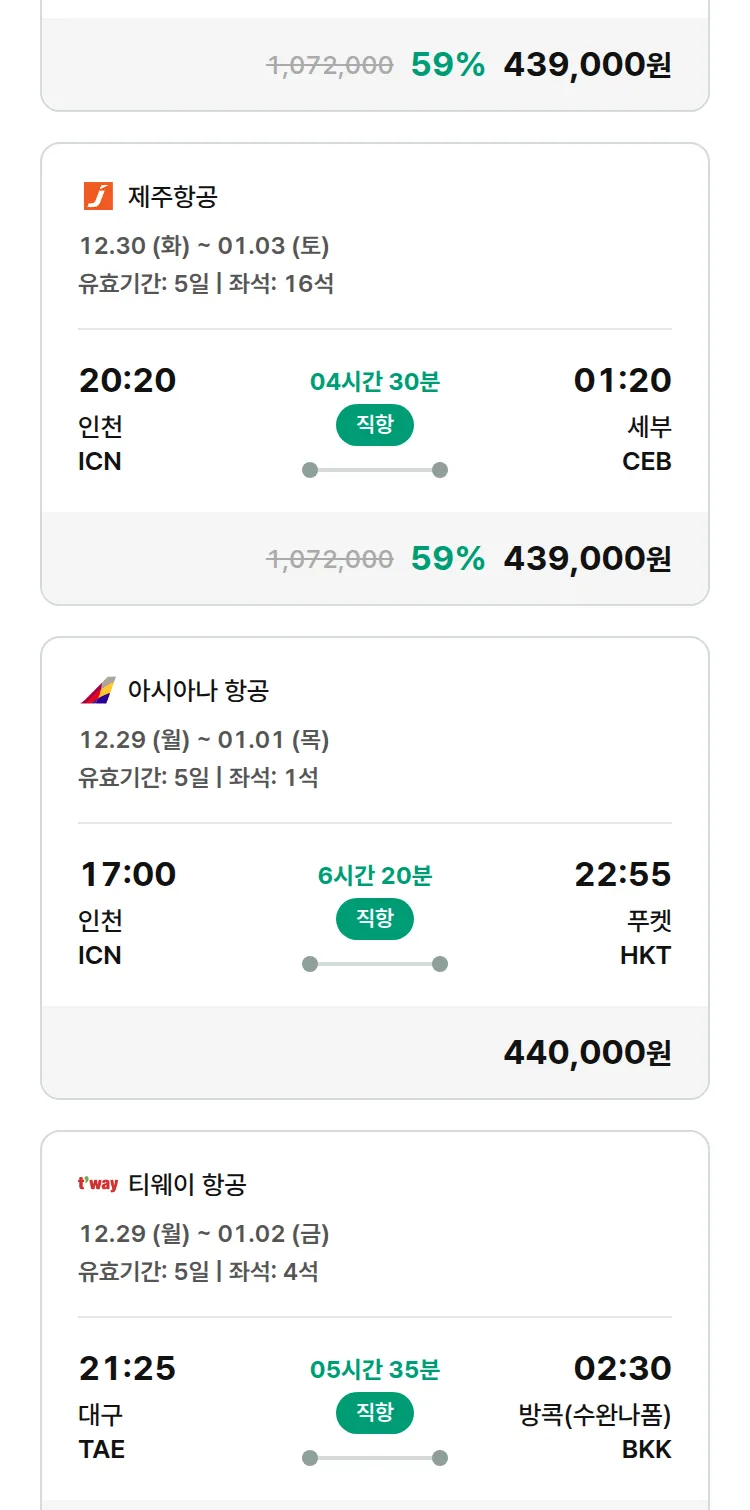
Task: Click the route line on the ICN–HKT flight
Action: [375, 964]
